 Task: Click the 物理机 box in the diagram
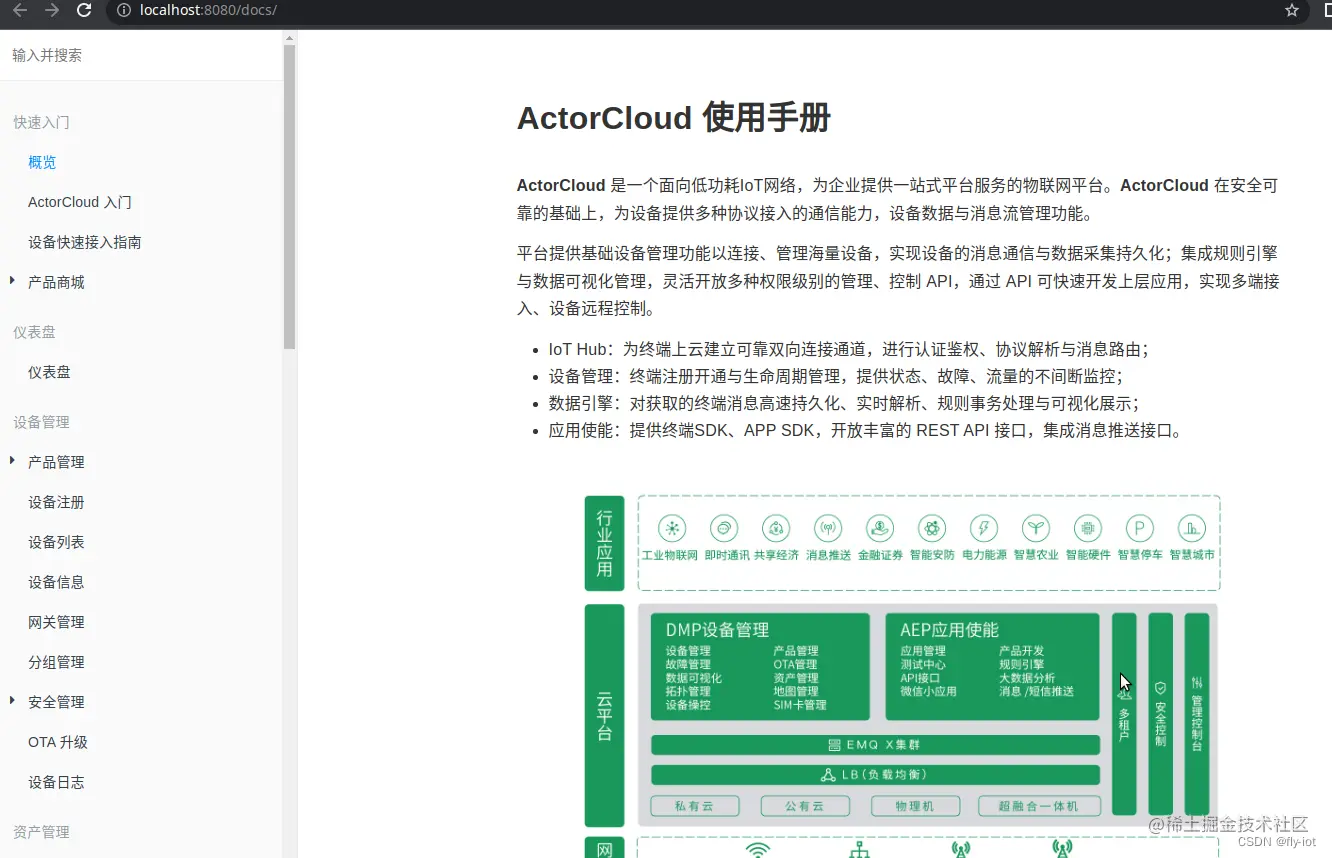pos(915,806)
